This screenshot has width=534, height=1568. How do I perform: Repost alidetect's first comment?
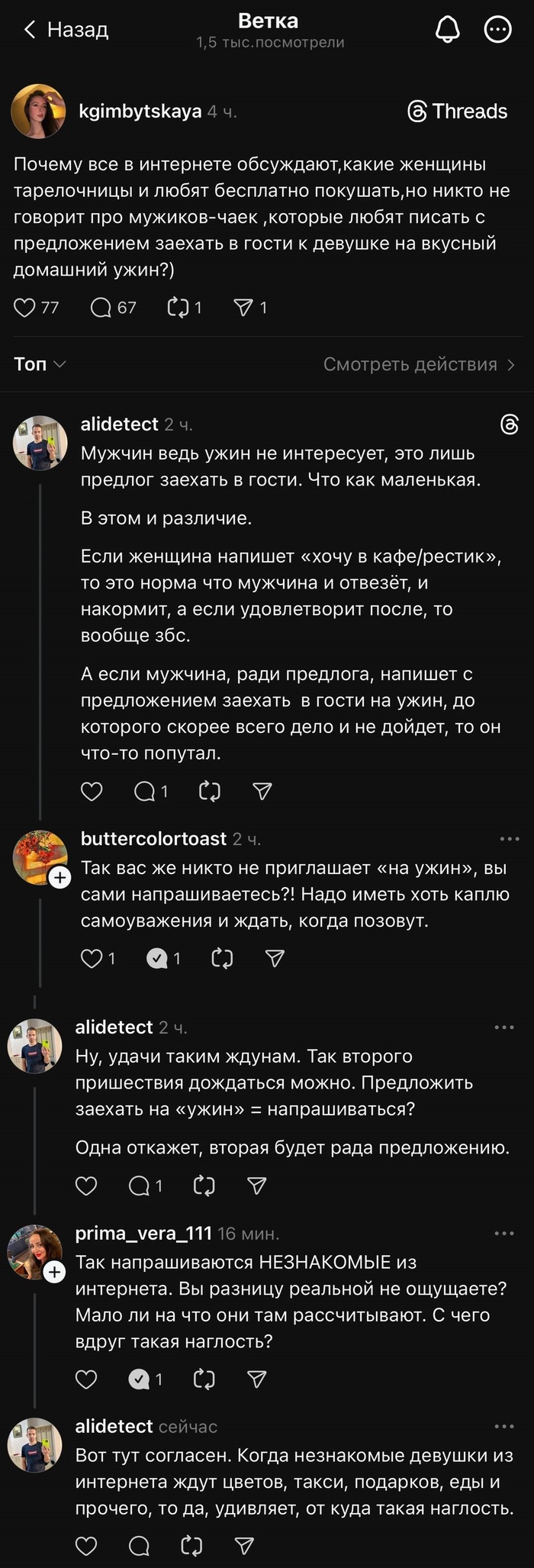coord(208,792)
